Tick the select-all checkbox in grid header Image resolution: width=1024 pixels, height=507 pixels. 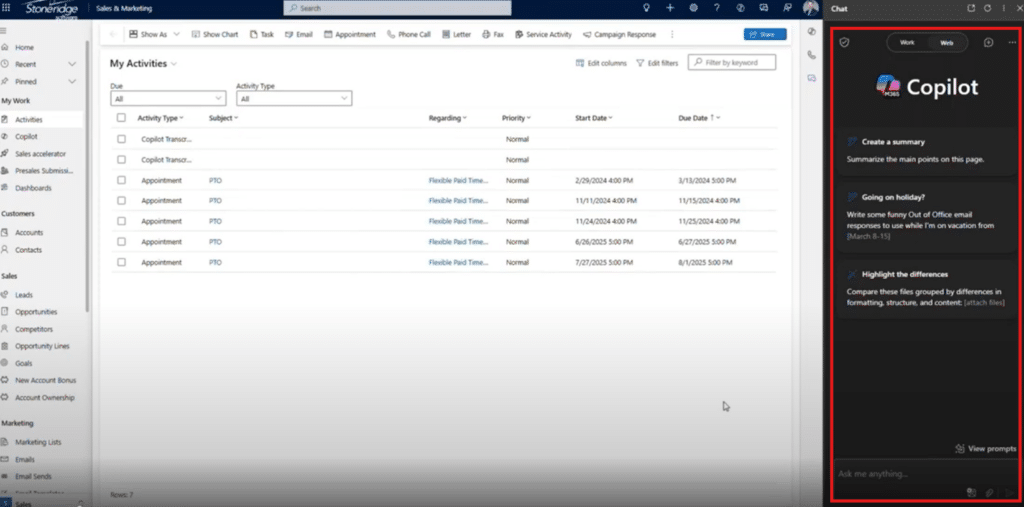(121, 118)
